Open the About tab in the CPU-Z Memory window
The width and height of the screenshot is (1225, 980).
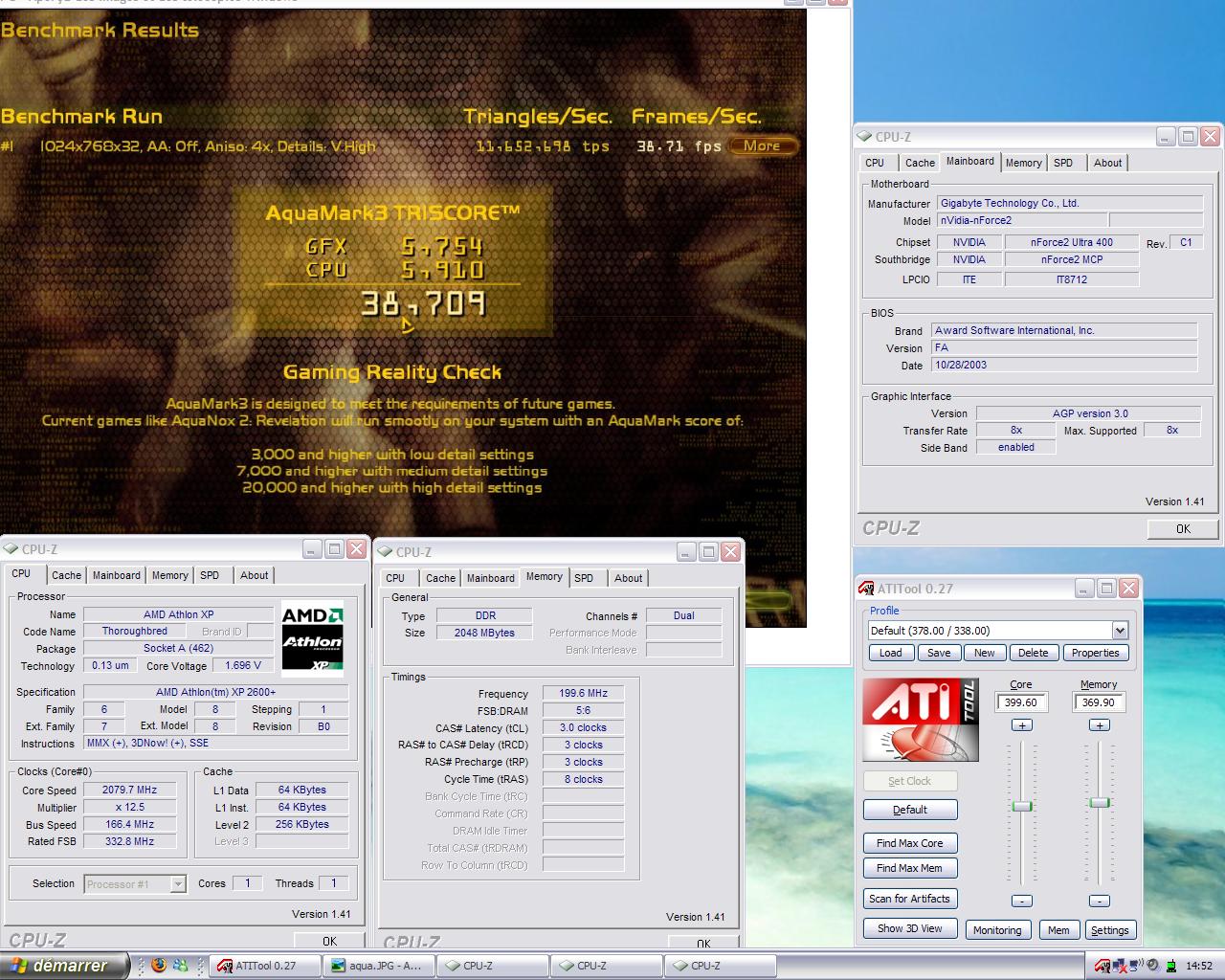pyautogui.click(x=629, y=578)
